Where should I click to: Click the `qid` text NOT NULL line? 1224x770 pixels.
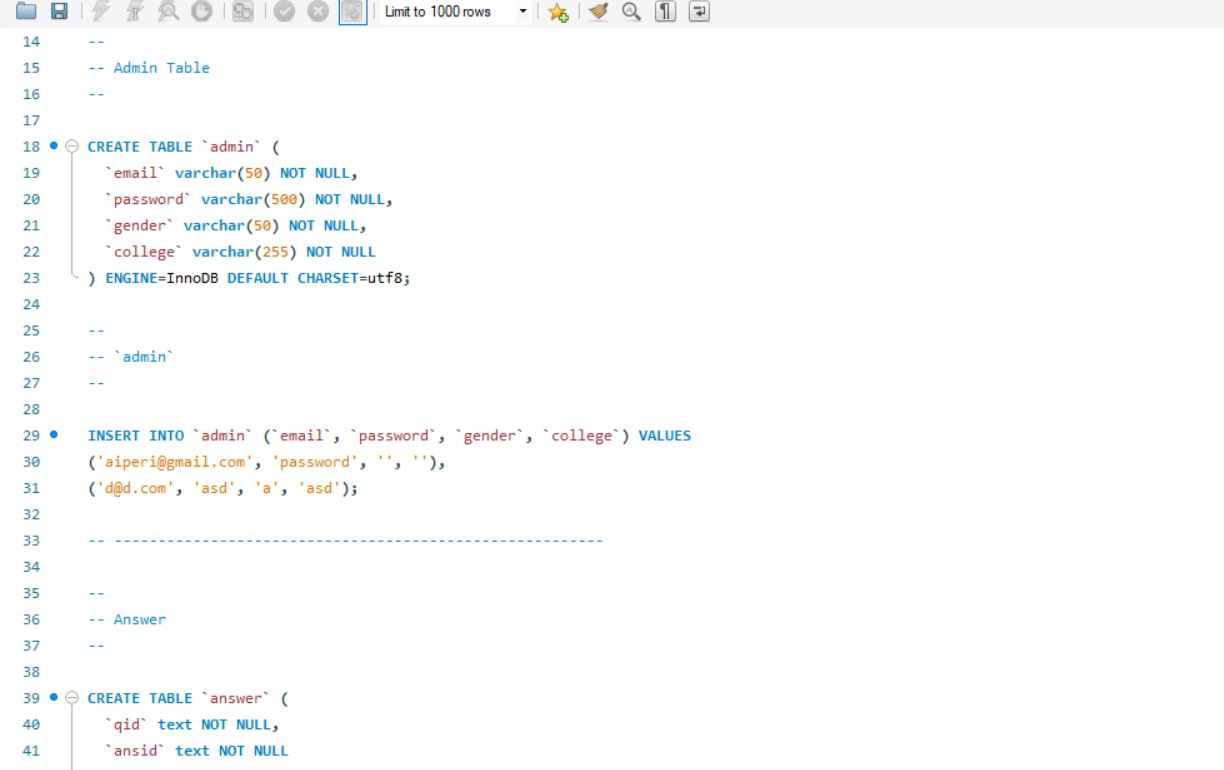pyautogui.click(x=192, y=725)
